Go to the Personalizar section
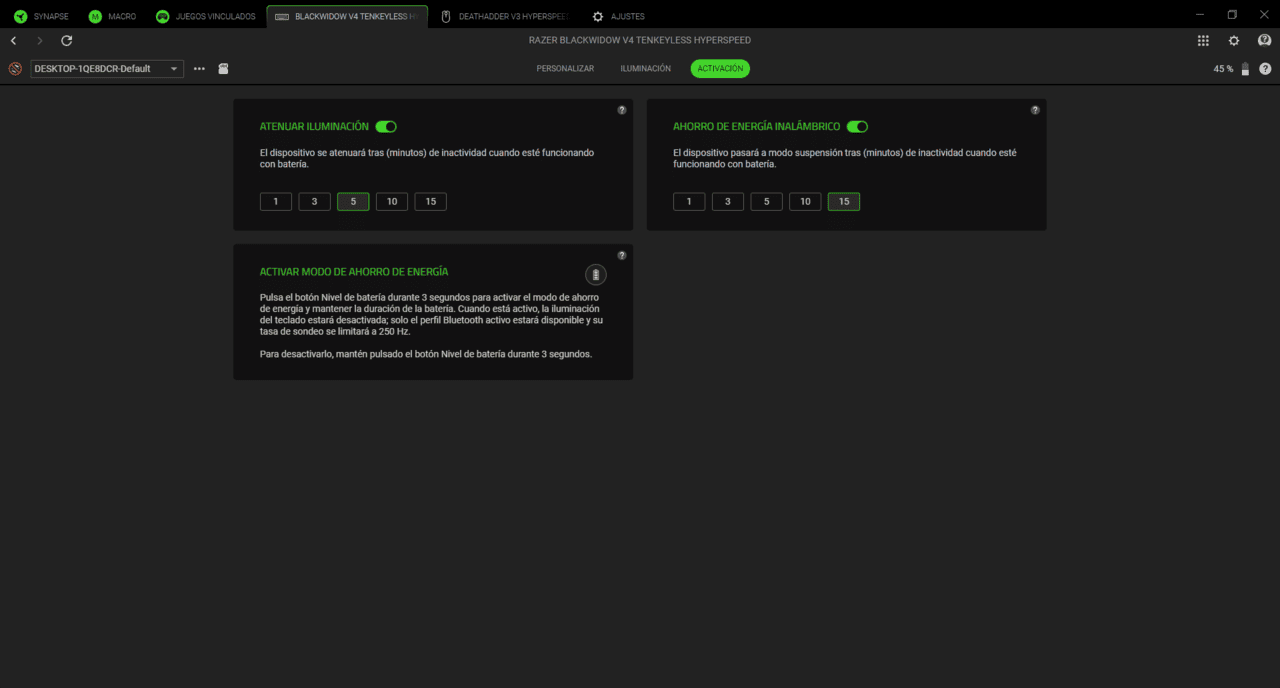Viewport: 1280px width, 688px height. (x=565, y=69)
